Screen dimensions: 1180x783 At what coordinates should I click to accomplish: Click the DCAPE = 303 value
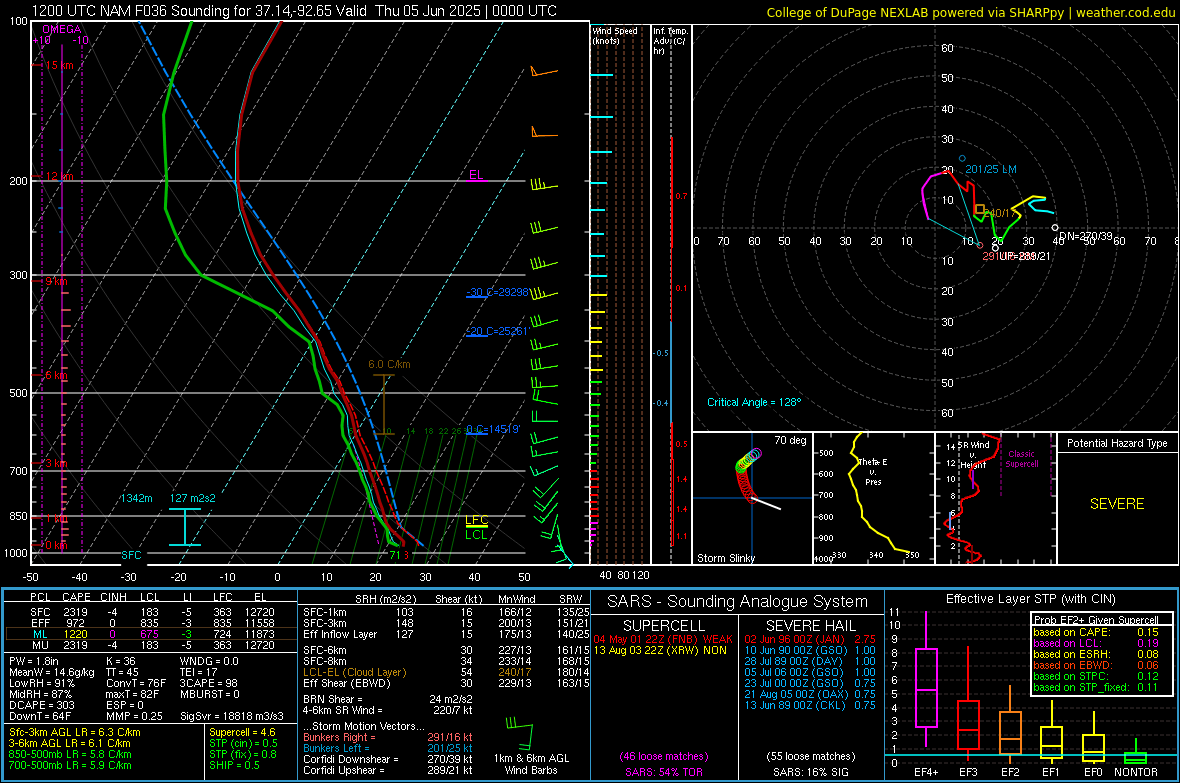click(41, 705)
